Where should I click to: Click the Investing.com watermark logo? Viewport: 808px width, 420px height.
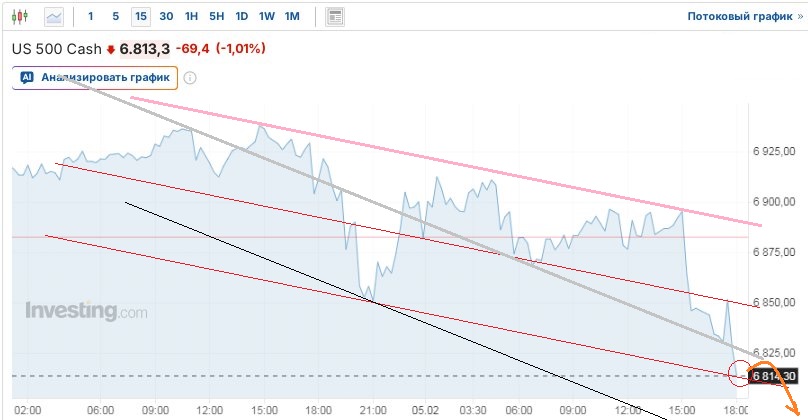point(86,311)
